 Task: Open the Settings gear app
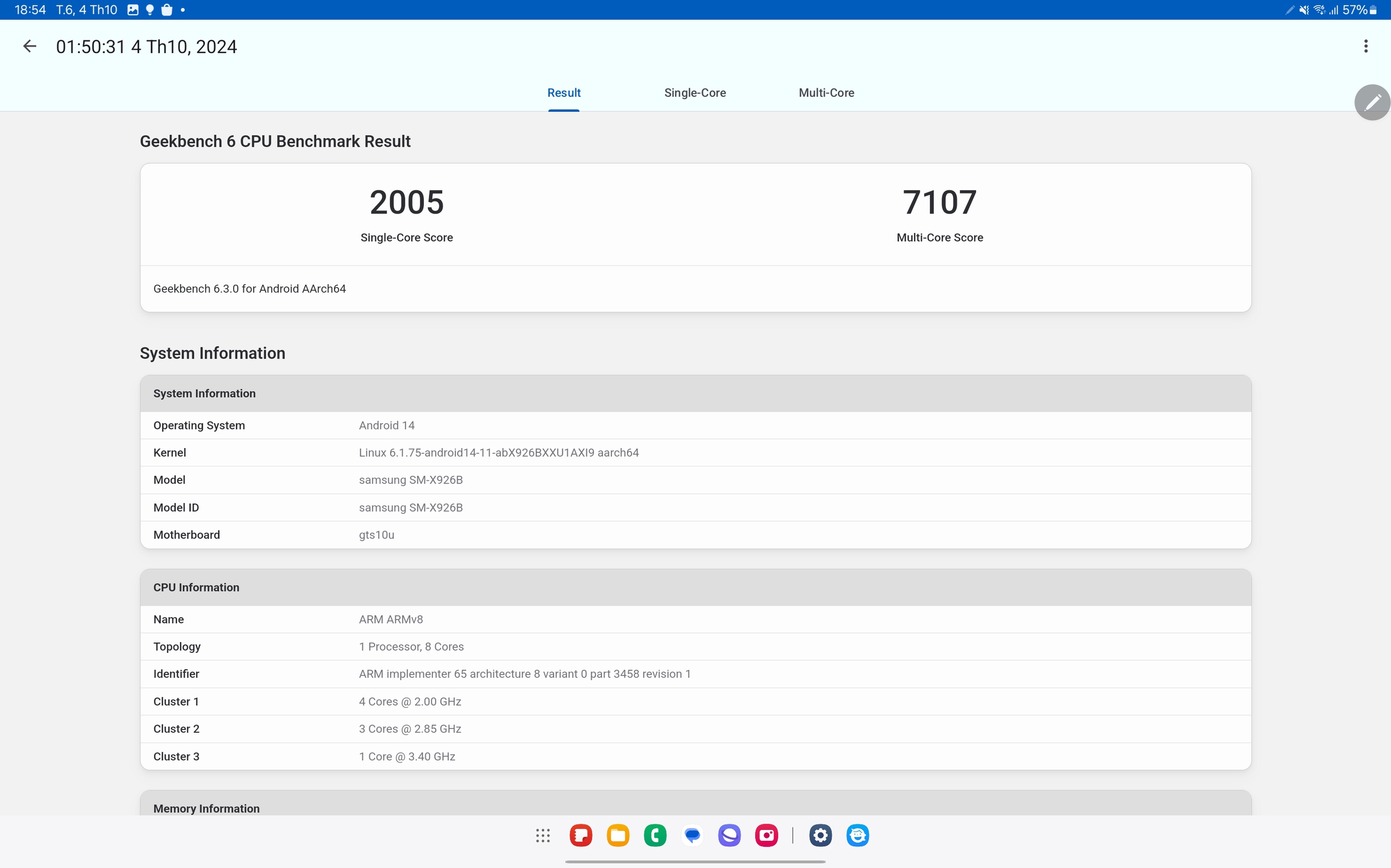tap(820, 835)
